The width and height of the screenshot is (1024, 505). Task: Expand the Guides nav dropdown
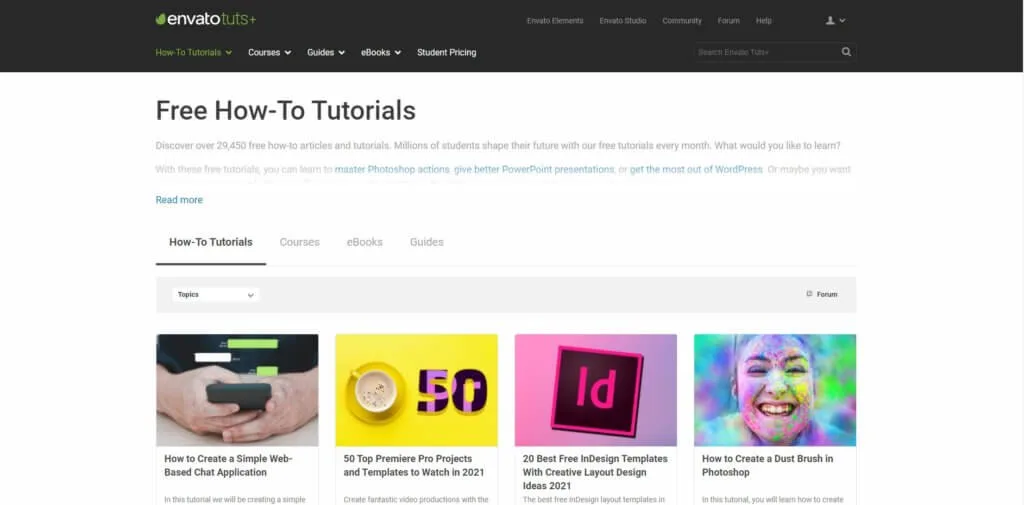[x=326, y=52]
